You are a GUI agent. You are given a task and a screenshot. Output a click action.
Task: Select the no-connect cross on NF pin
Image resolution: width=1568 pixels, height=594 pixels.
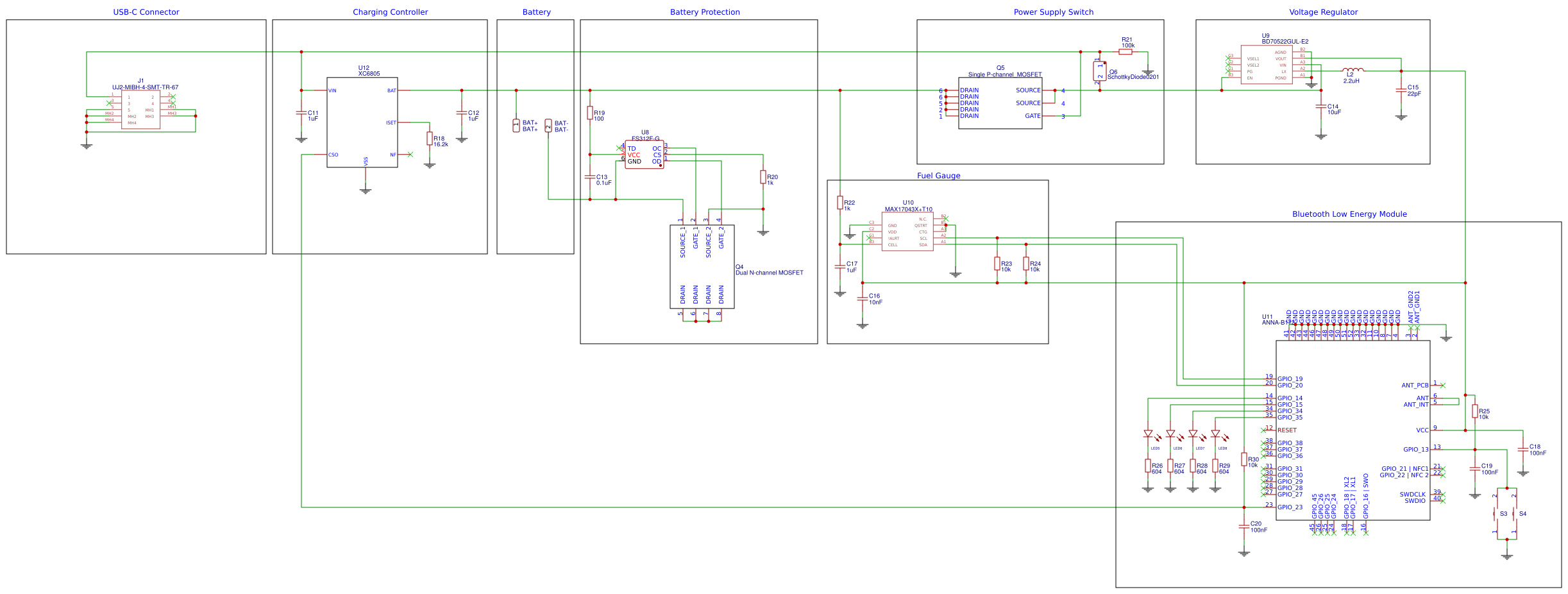[411, 154]
